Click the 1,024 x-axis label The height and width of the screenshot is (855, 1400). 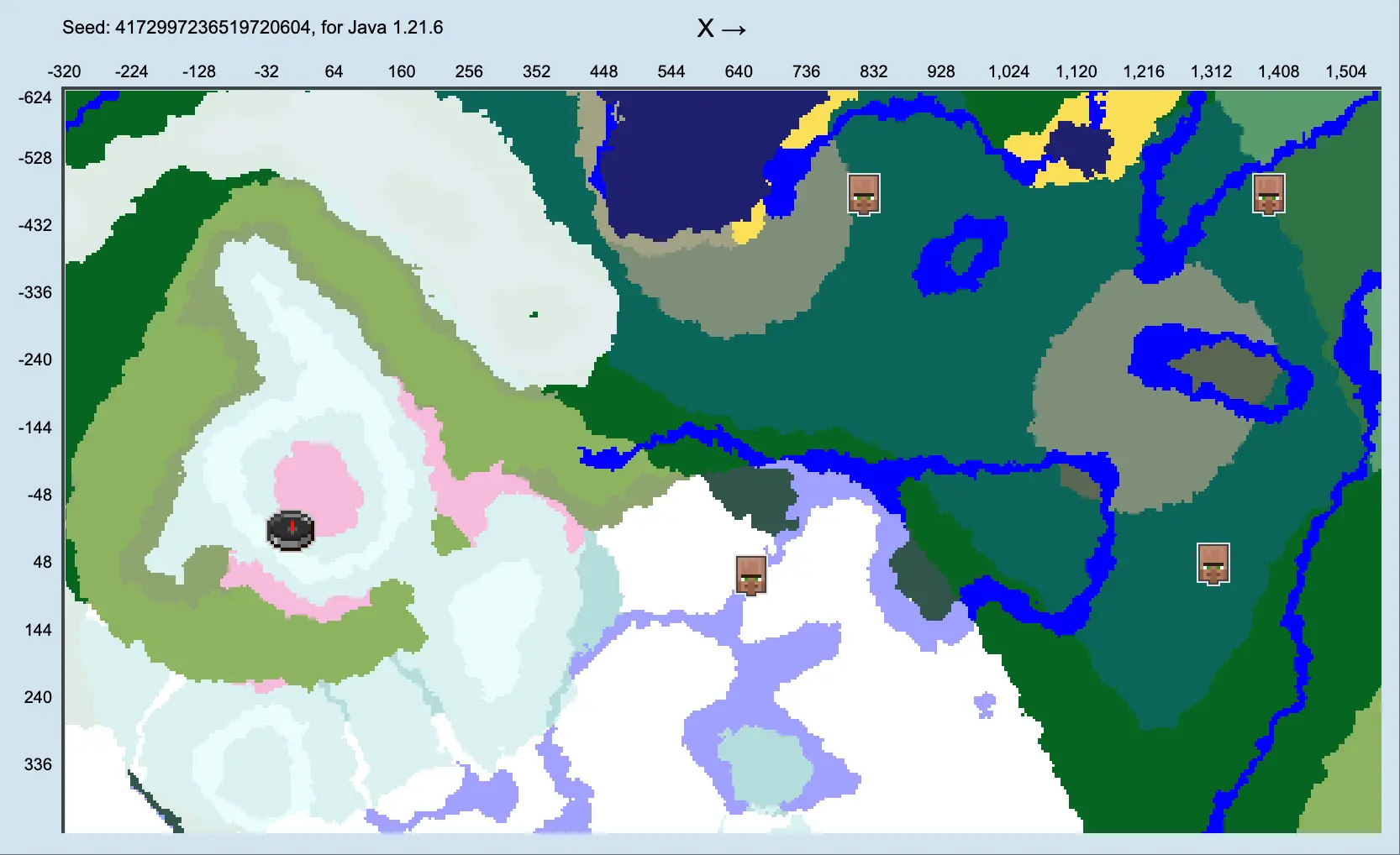click(x=1008, y=71)
